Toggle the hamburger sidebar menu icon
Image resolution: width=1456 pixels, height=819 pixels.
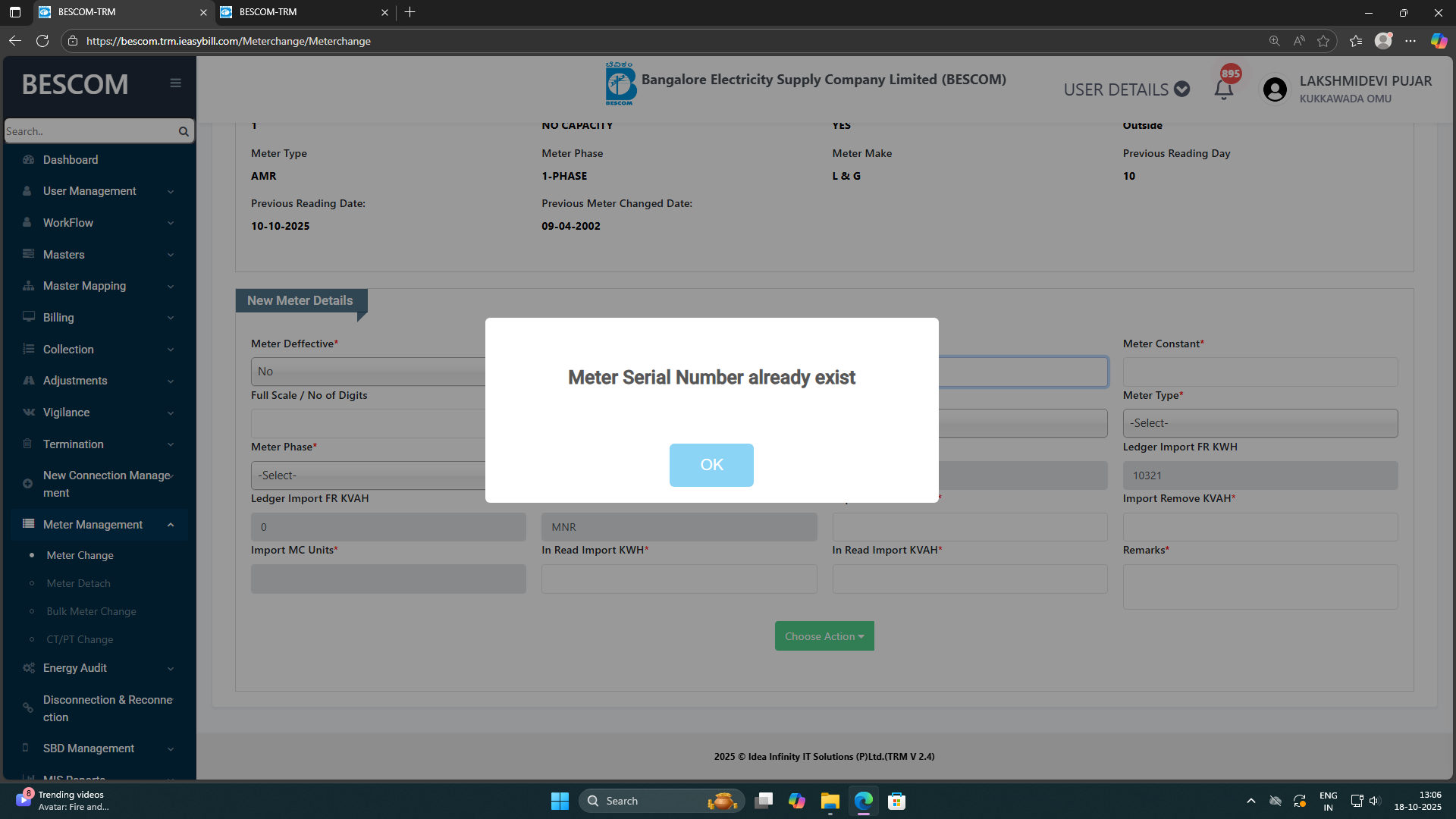coord(175,83)
